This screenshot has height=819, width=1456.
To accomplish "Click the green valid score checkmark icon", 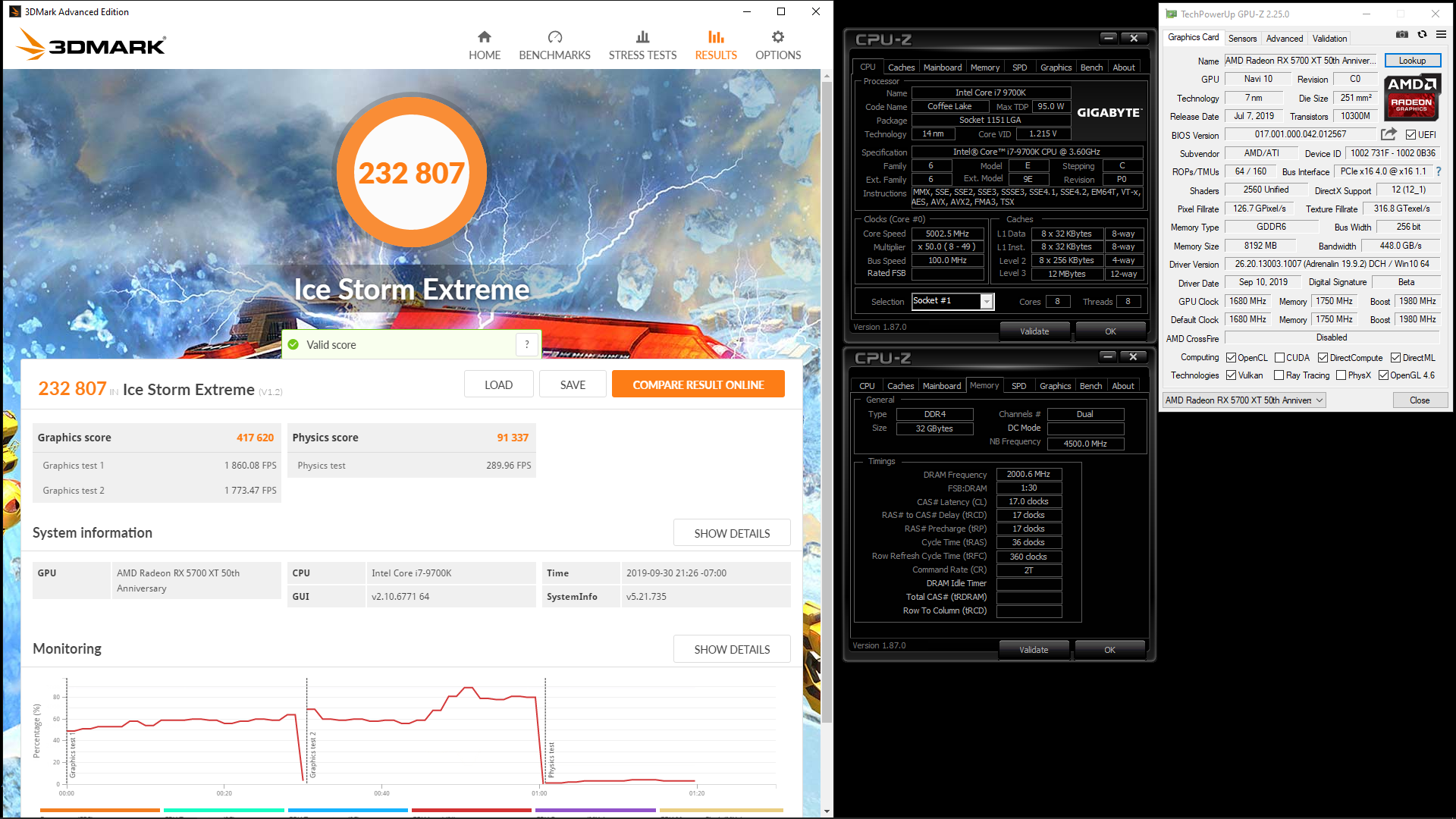I will [293, 344].
